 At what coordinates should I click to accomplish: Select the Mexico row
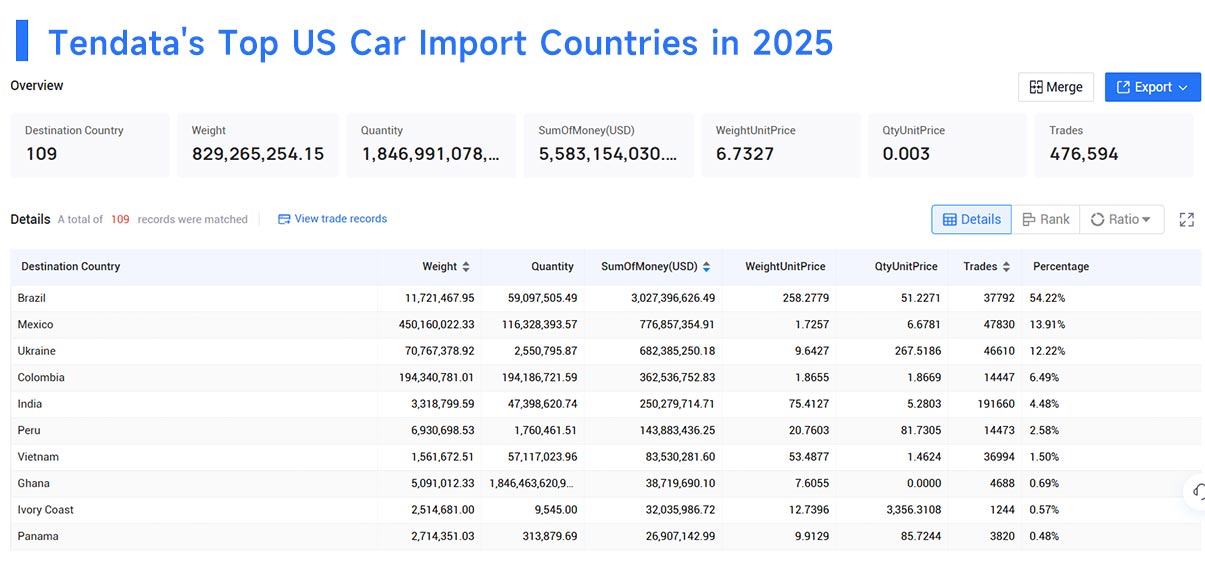(606, 324)
